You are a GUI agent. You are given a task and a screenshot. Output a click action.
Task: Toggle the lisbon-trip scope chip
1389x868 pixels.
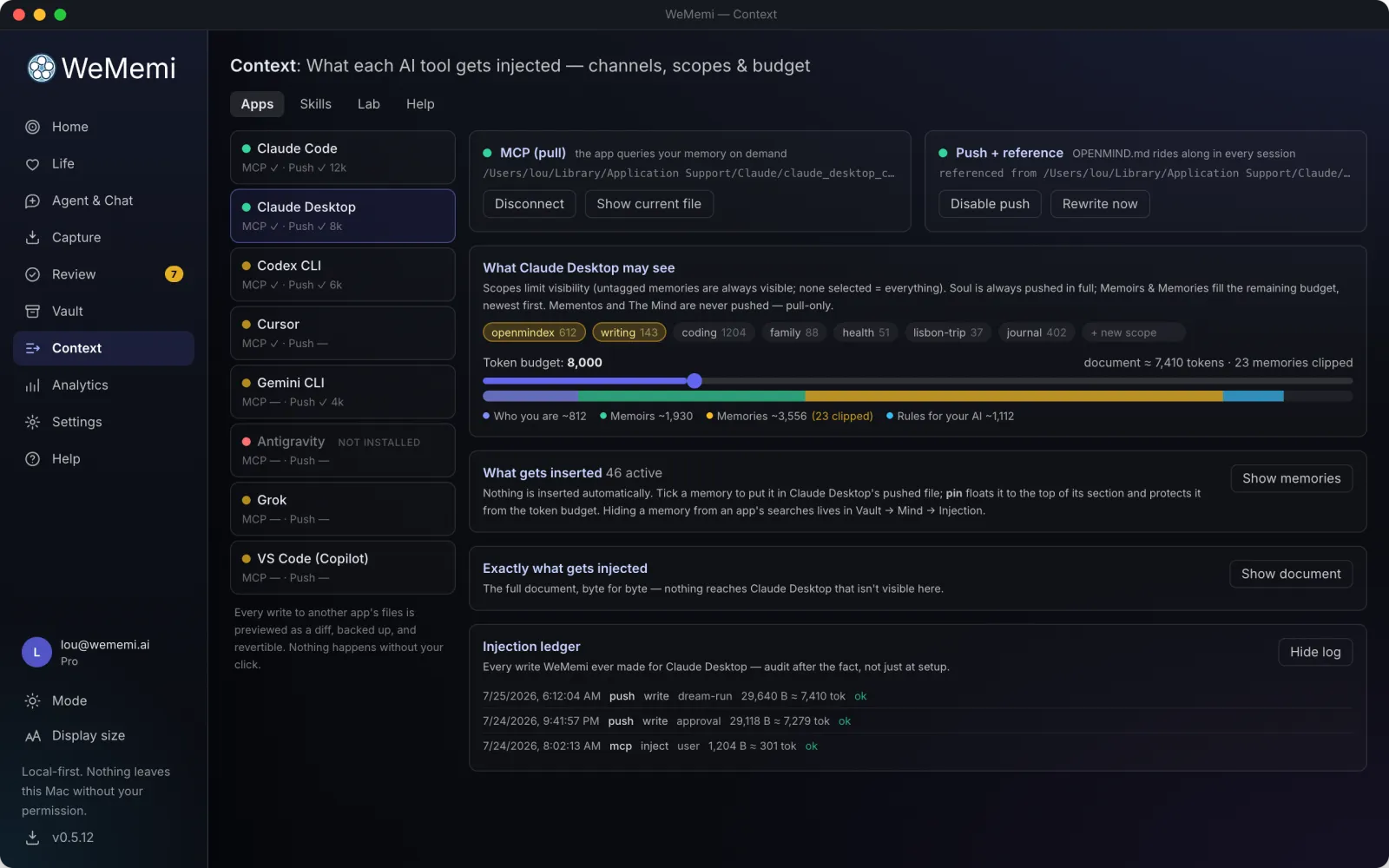[948, 332]
